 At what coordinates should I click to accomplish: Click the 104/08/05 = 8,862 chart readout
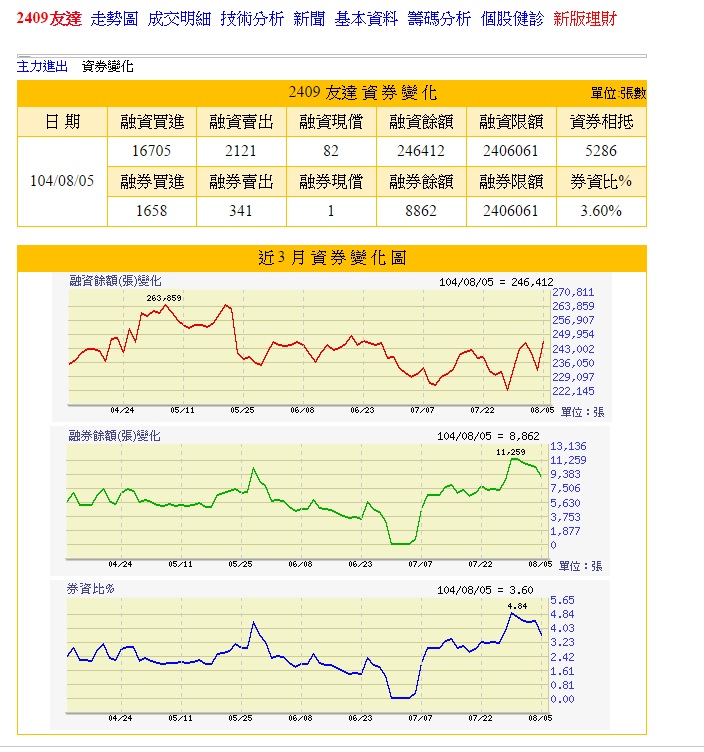coord(488,436)
